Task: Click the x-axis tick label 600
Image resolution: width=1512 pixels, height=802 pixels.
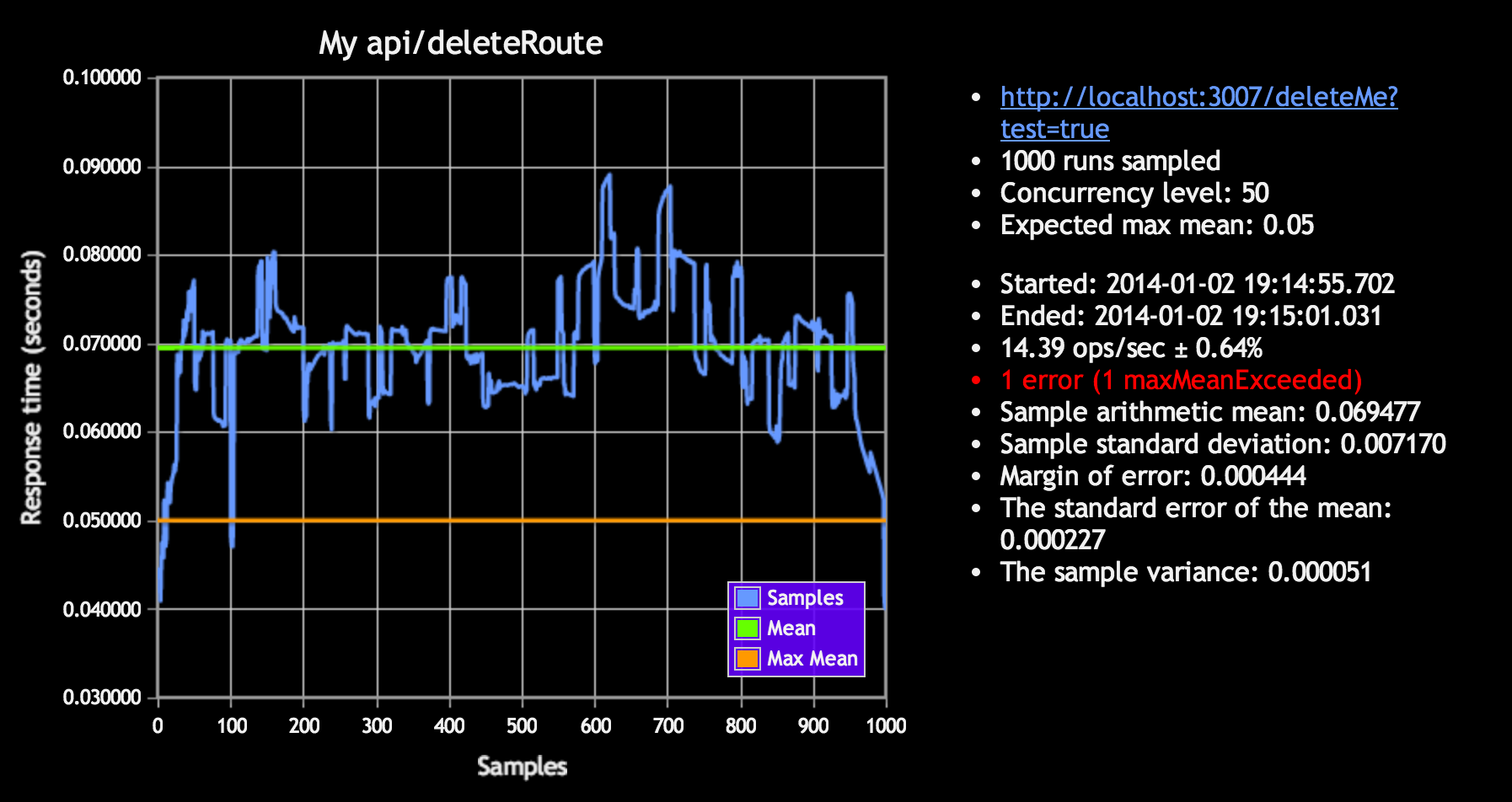Action: pos(595,725)
